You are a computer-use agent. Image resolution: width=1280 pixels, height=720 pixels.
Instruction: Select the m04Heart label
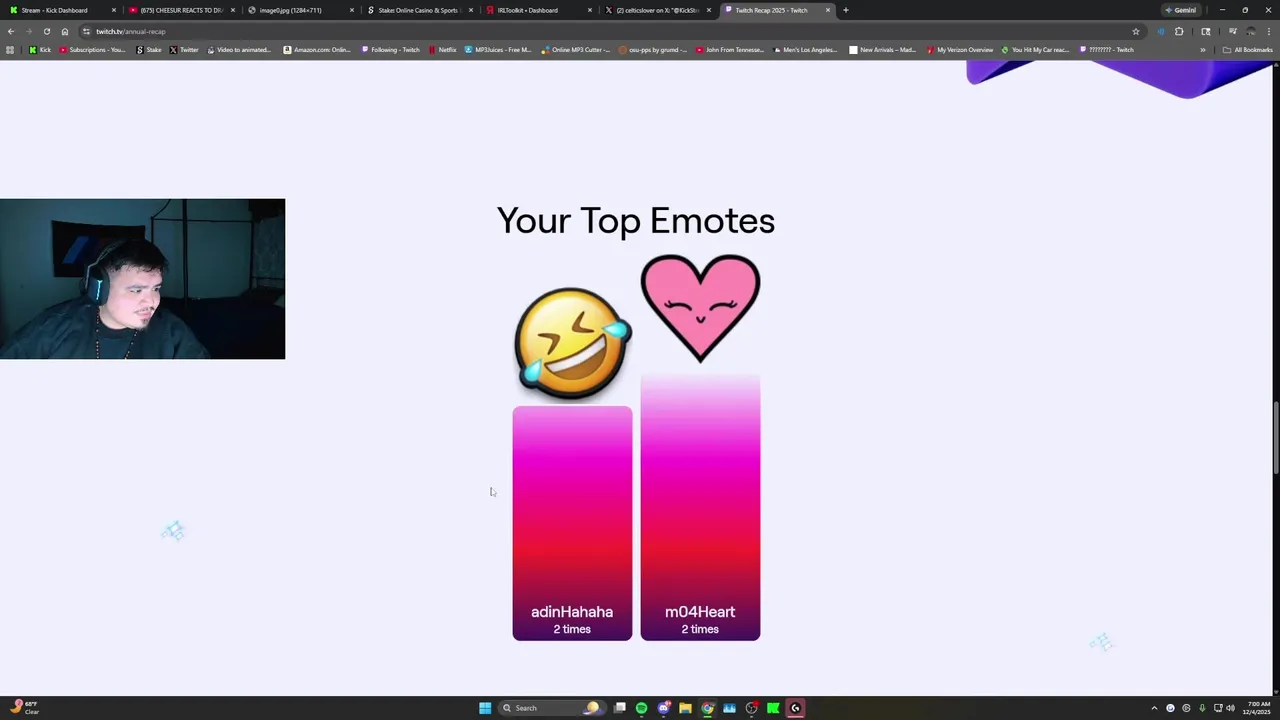[x=700, y=612]
